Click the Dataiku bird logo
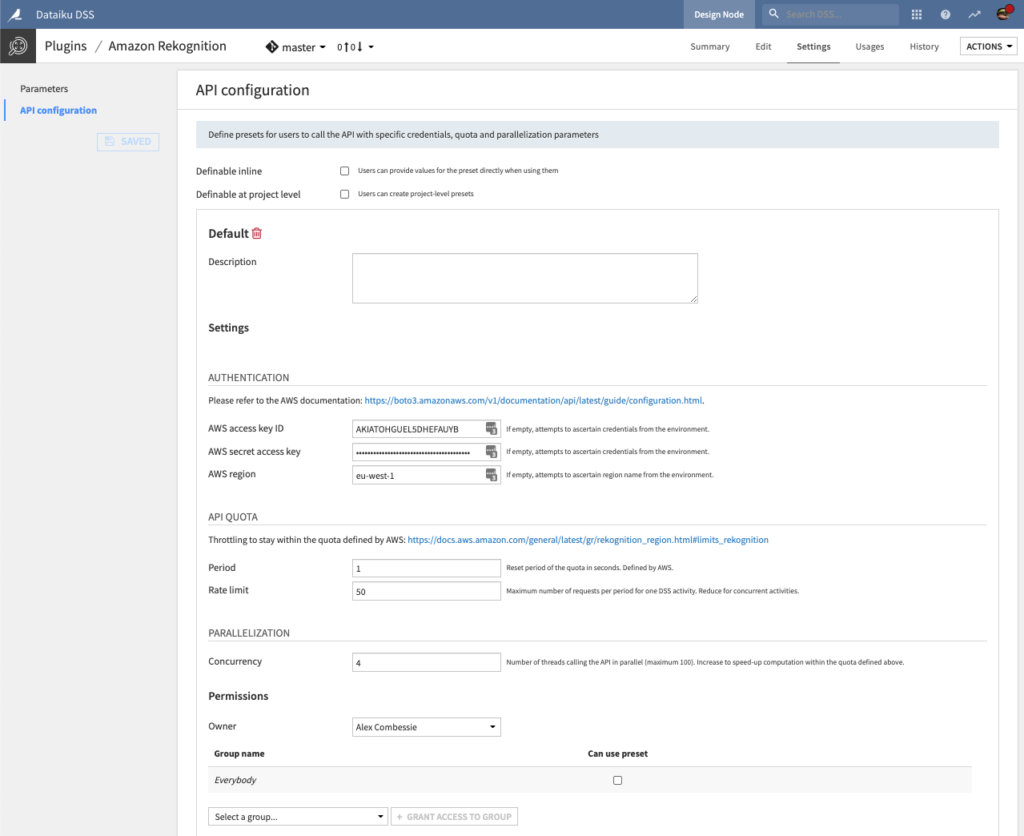This screenshot has height=836, width=1024. pos(17,14)
